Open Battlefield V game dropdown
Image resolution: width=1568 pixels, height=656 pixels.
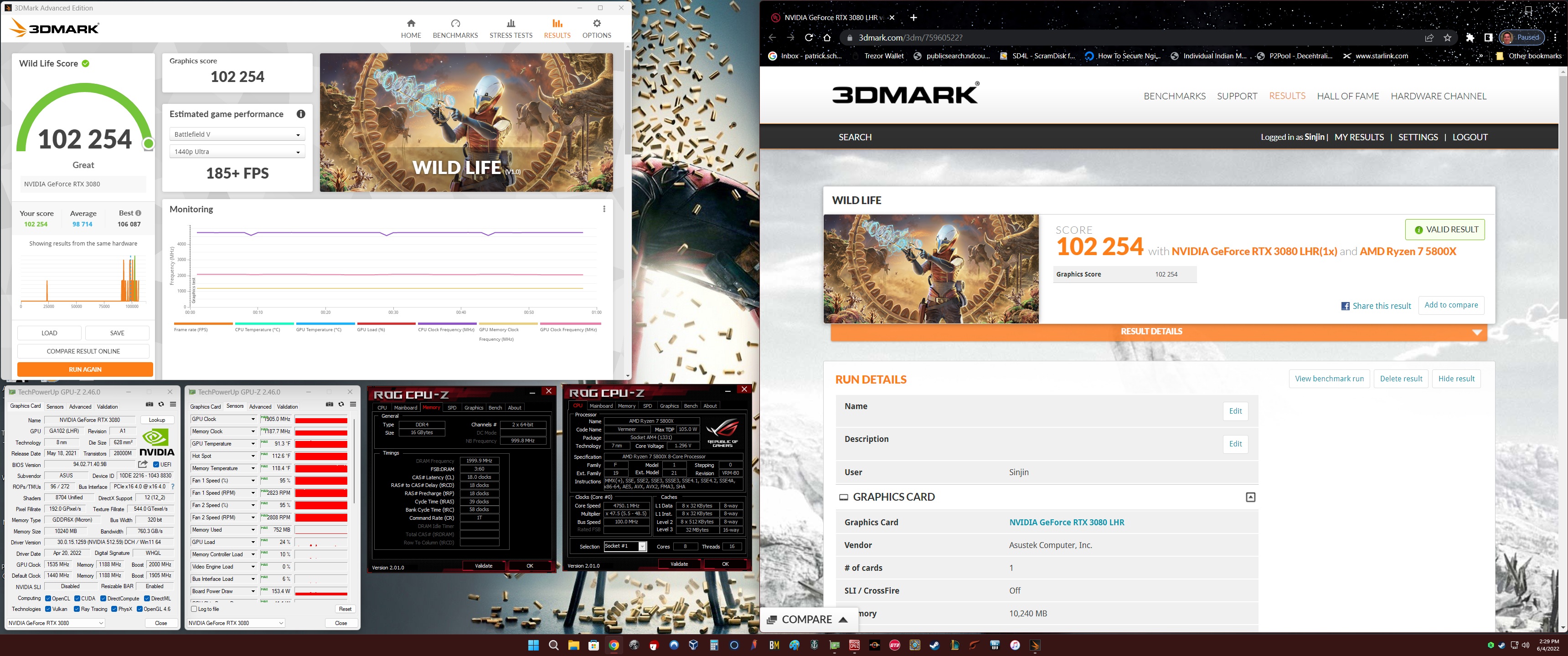(x=237, y=134)
